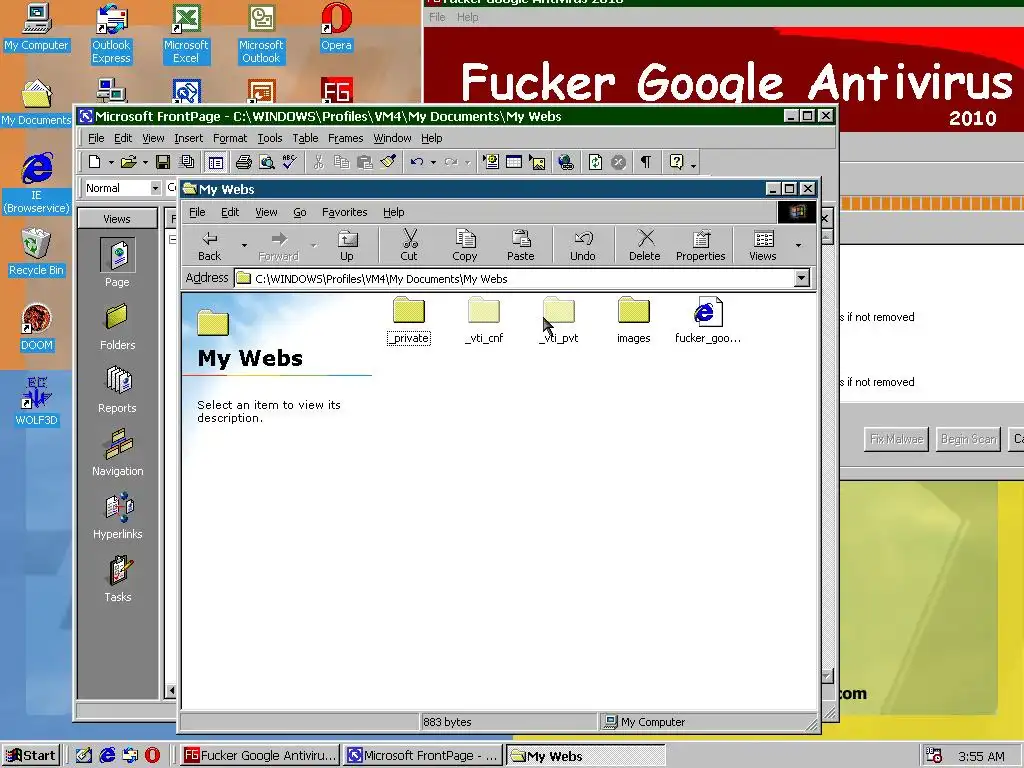Click the Print icon in FrontPage toolbar
This screenshot has height=768, width=1024.
tap(244, 161)
